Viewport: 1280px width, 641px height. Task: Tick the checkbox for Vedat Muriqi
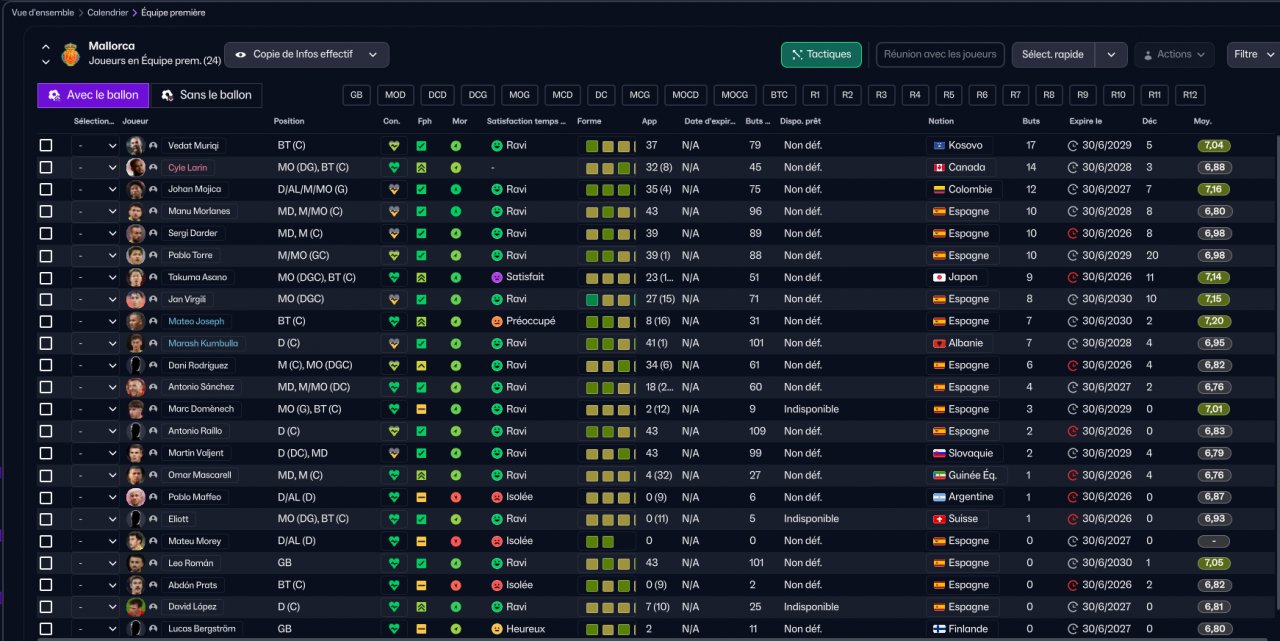coord(46,145)
